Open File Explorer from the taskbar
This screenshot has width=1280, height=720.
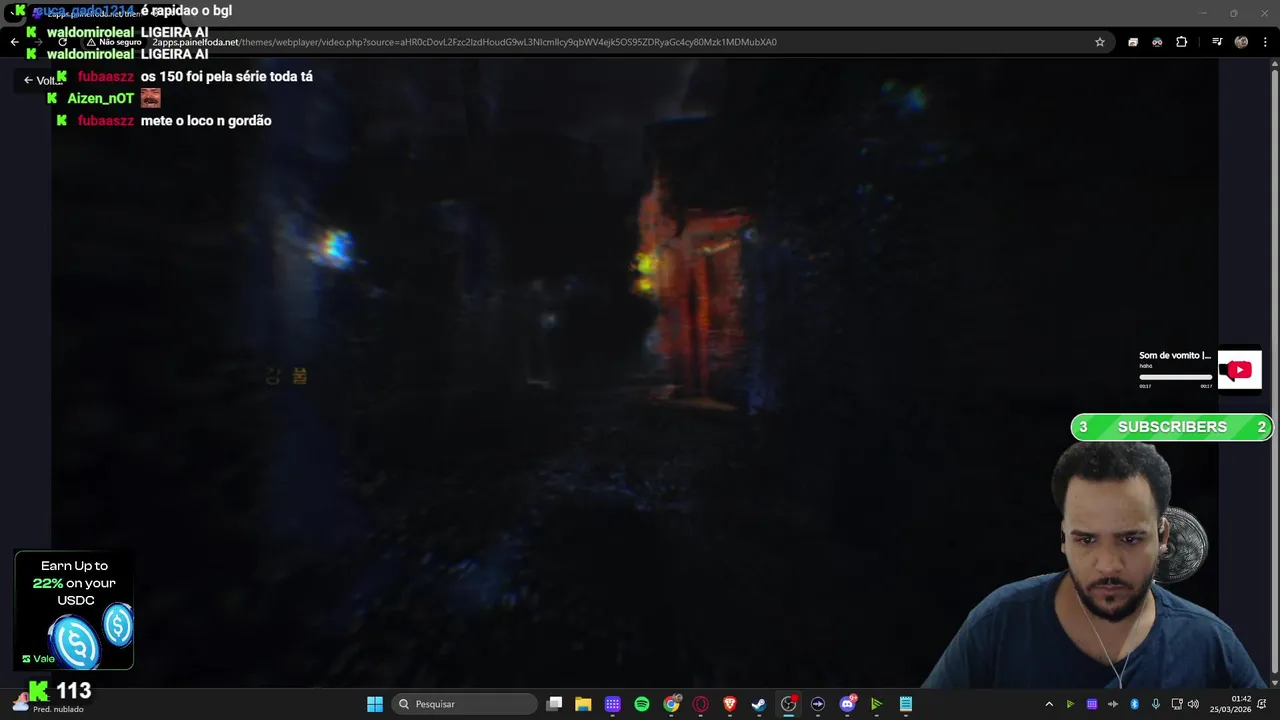click(x=583, y=704)
